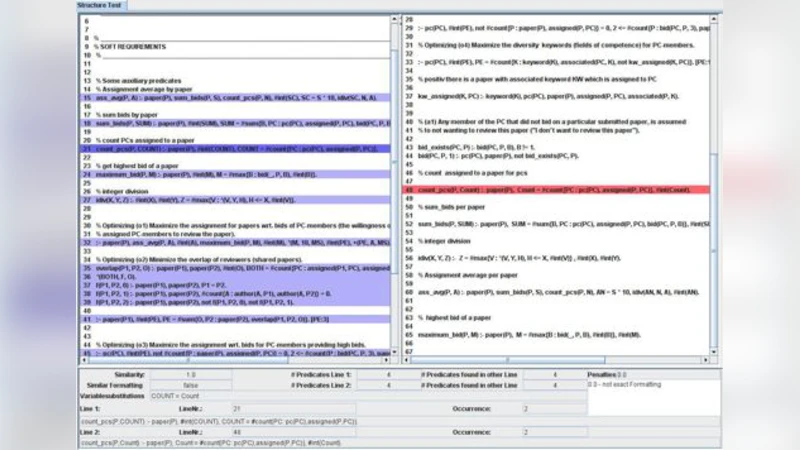Click the Similarity value field
The width and height of the screenshot is (800, 450).
click(x=192, y=374)
